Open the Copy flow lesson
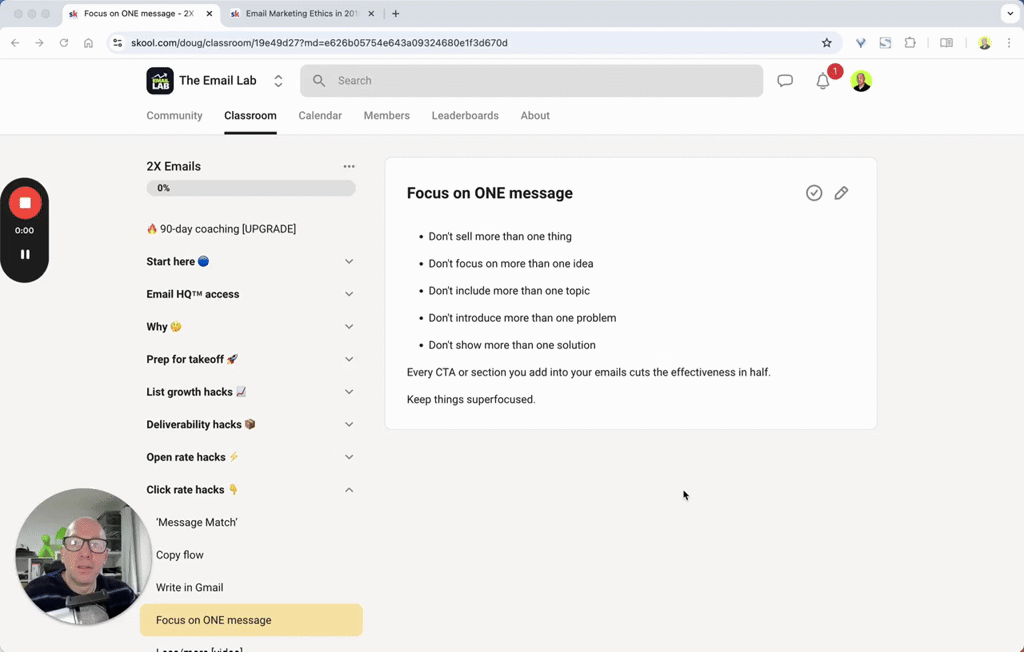 pos(180,555)
